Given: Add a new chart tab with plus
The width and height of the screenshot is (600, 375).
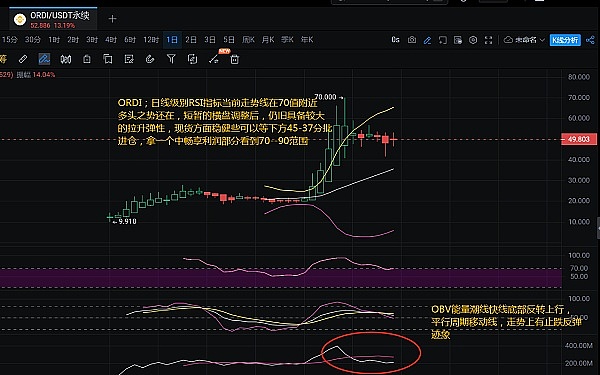Looking at the screenshot, I should pos(112,19).
